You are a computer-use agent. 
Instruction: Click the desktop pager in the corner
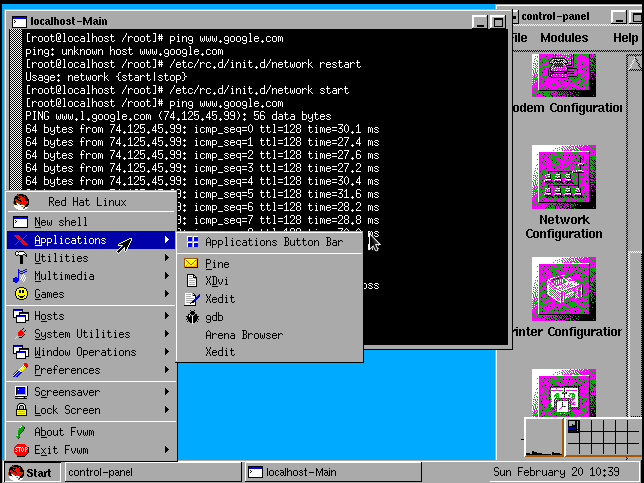click(x=582, y=438)
